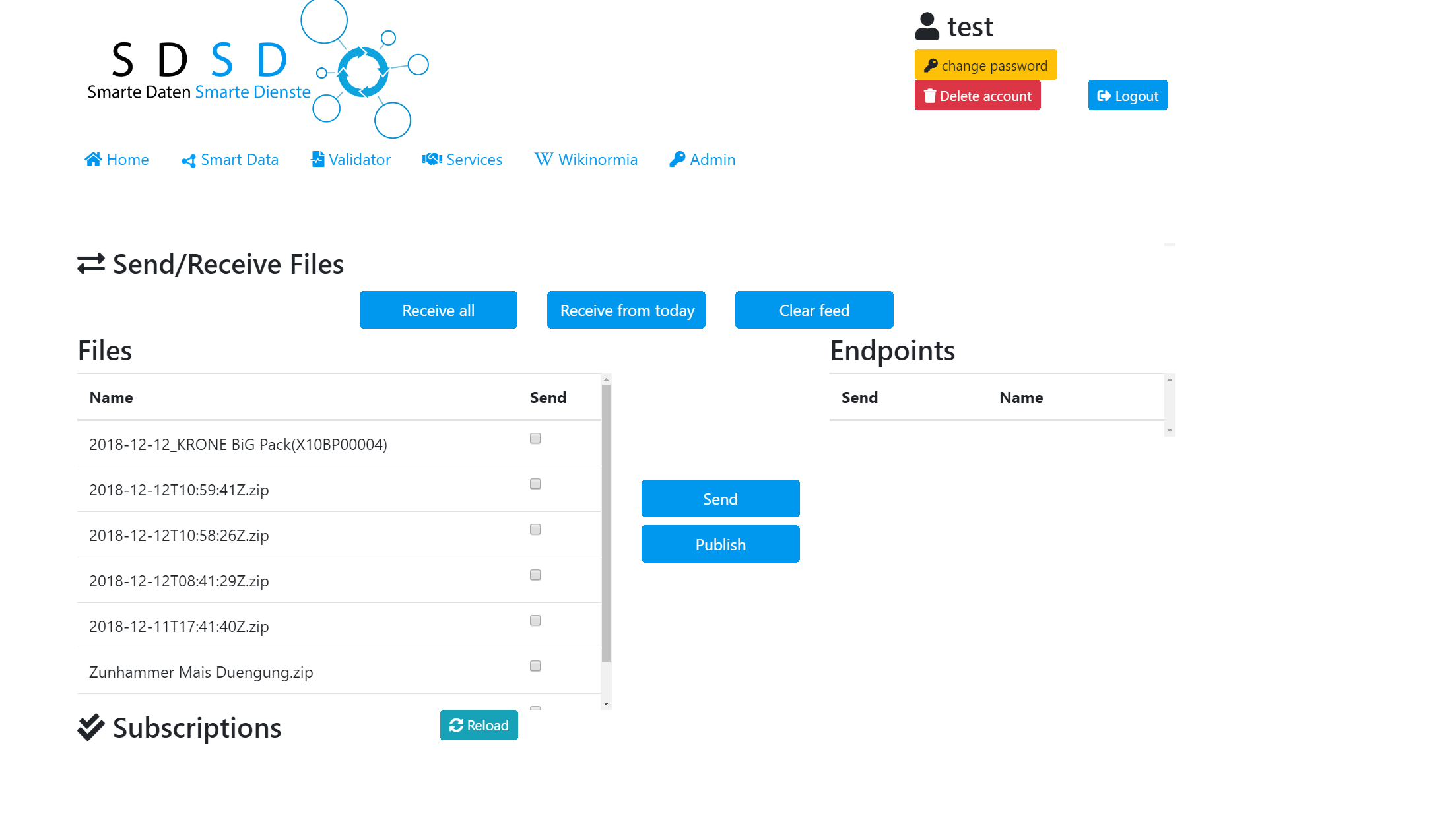This screenshot has width=1456, height=822.
Task: Click Receive all button
Action: click(438, 309)
